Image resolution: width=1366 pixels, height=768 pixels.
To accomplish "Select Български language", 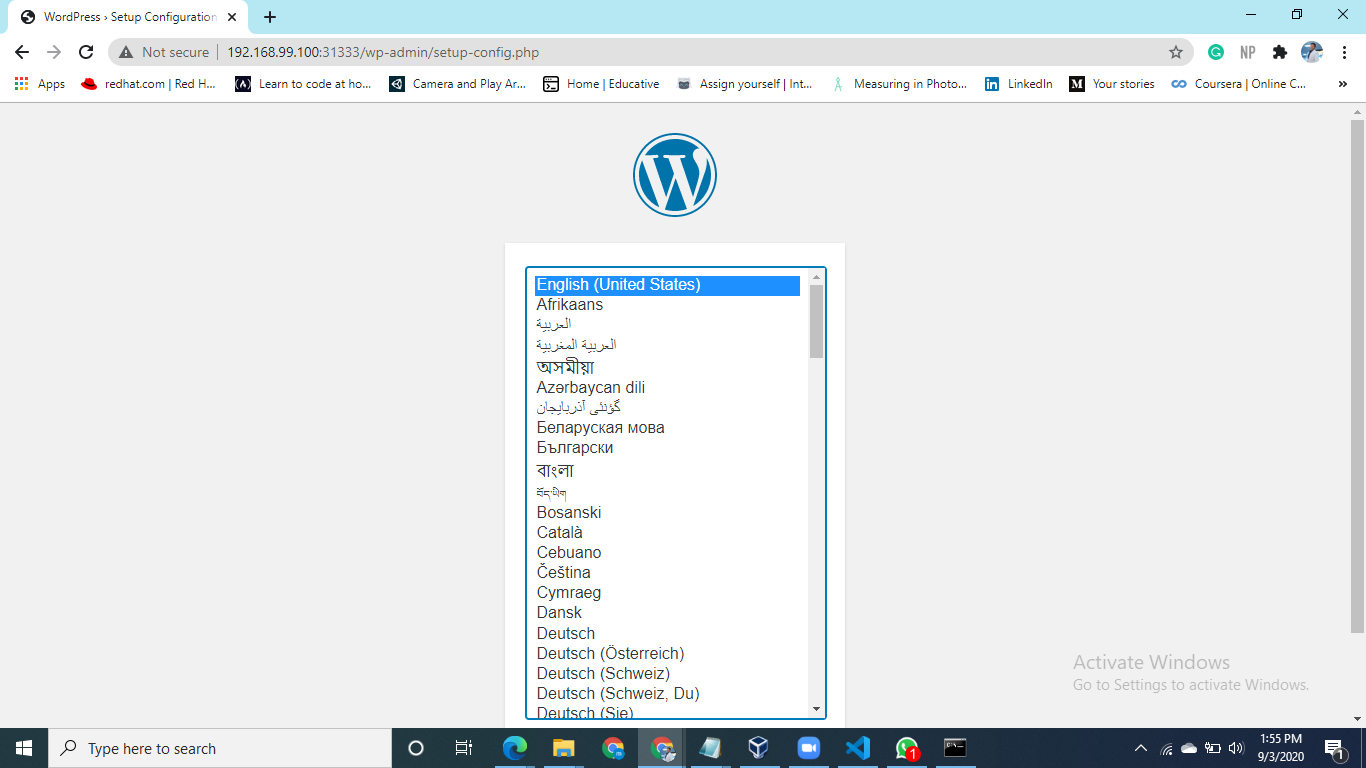I will (667, 448).
